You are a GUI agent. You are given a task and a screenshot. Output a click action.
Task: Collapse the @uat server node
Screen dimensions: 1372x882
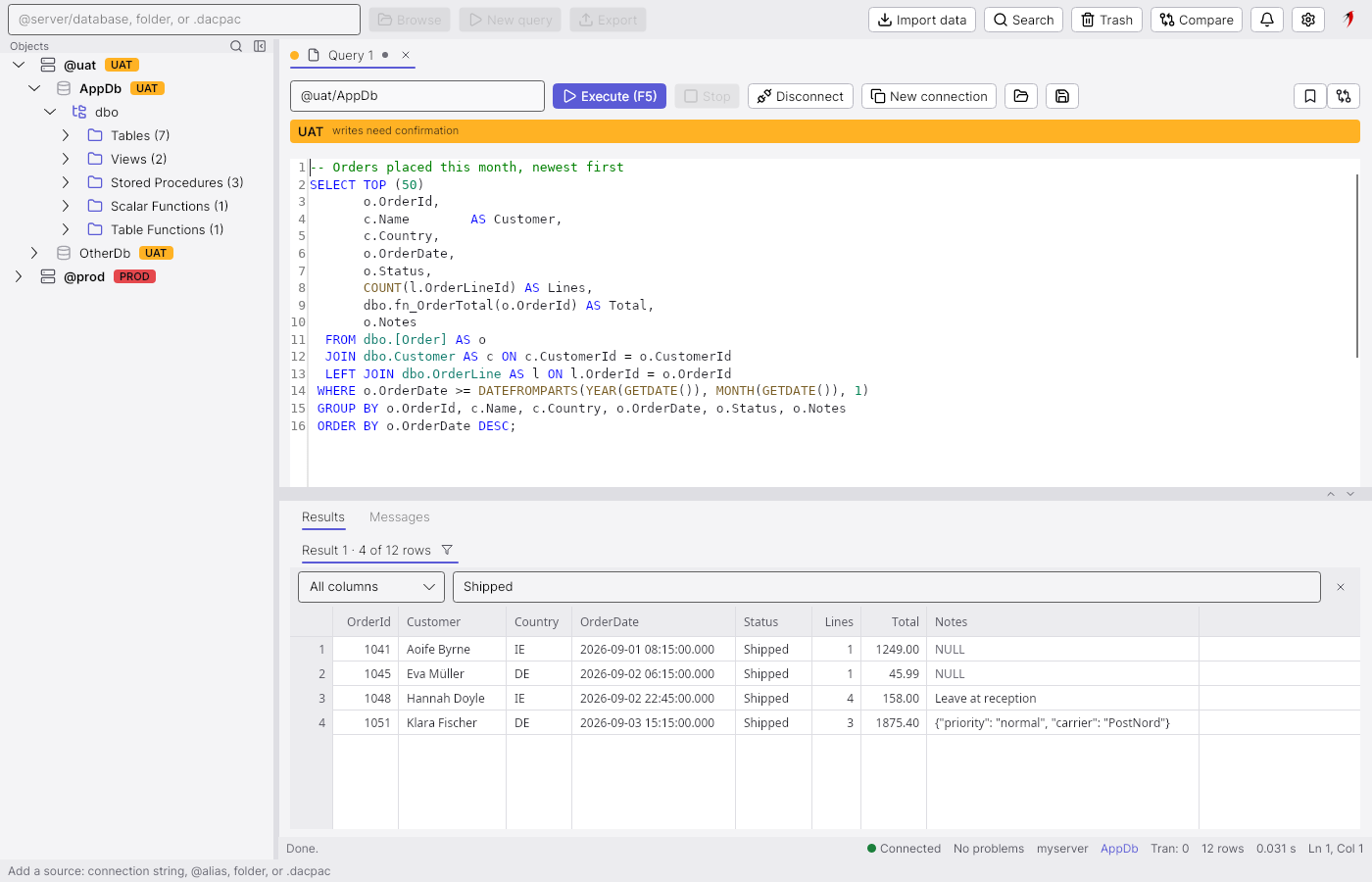point(19,65)
